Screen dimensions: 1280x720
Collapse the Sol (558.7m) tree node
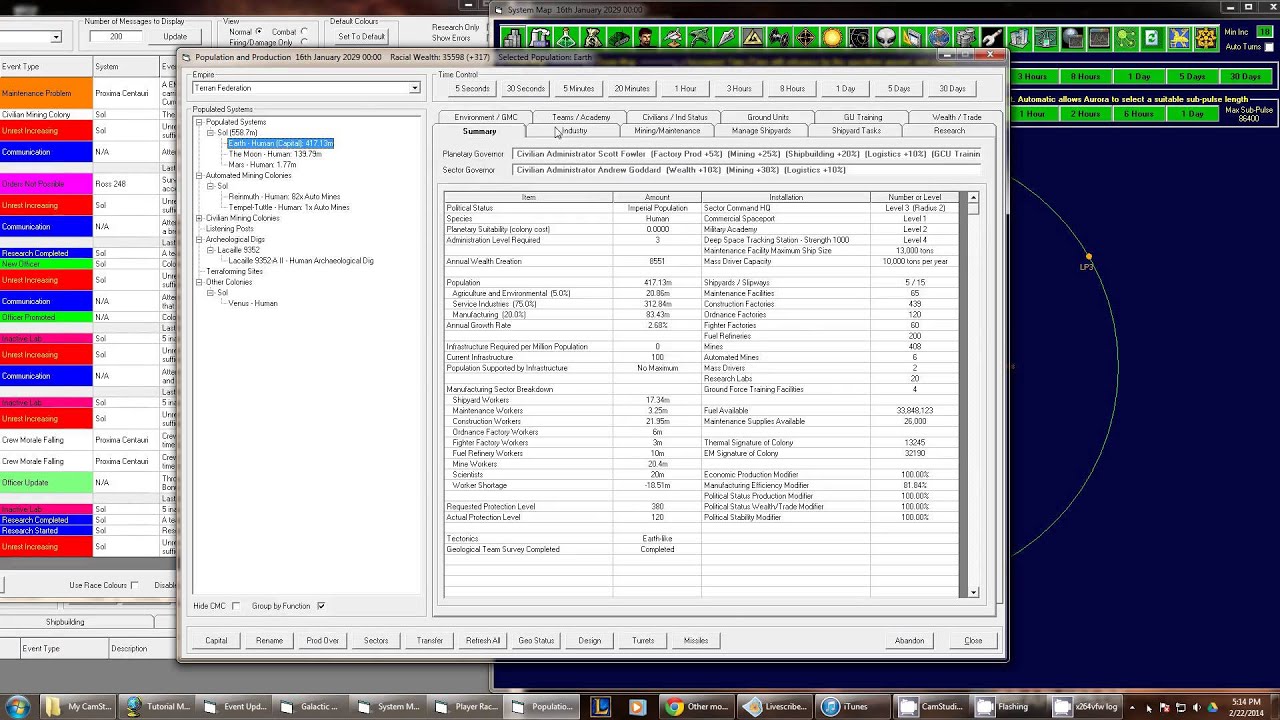(x=211, y=133)
